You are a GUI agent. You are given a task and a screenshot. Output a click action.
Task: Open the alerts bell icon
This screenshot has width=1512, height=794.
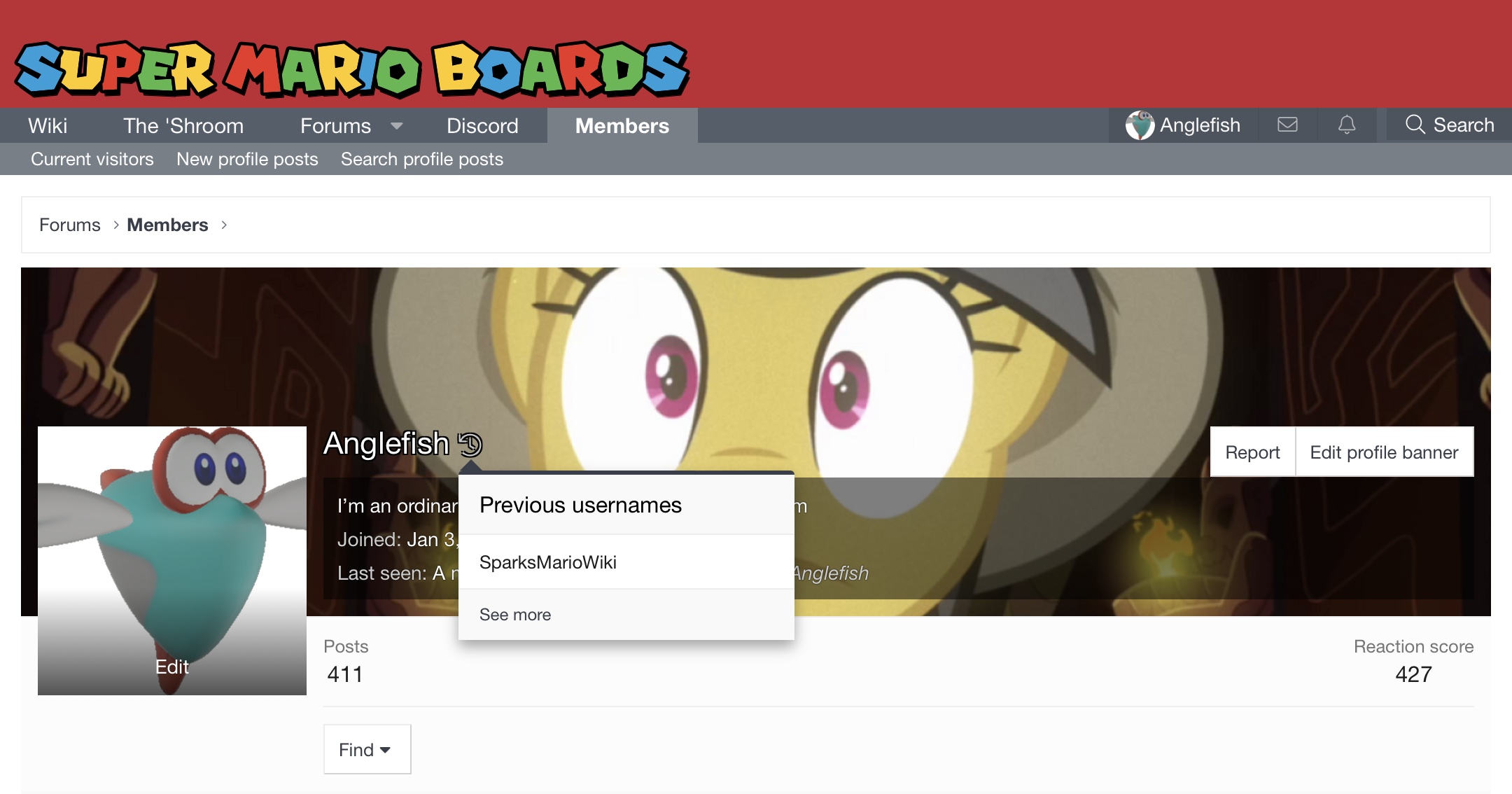tap(1347, 125)
